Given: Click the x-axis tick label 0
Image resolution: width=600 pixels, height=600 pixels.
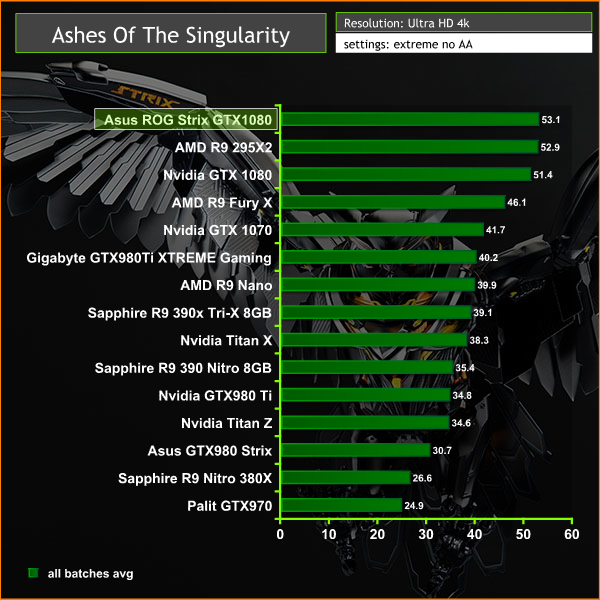Looking at the screenshot, I should [x=280, y=534].
